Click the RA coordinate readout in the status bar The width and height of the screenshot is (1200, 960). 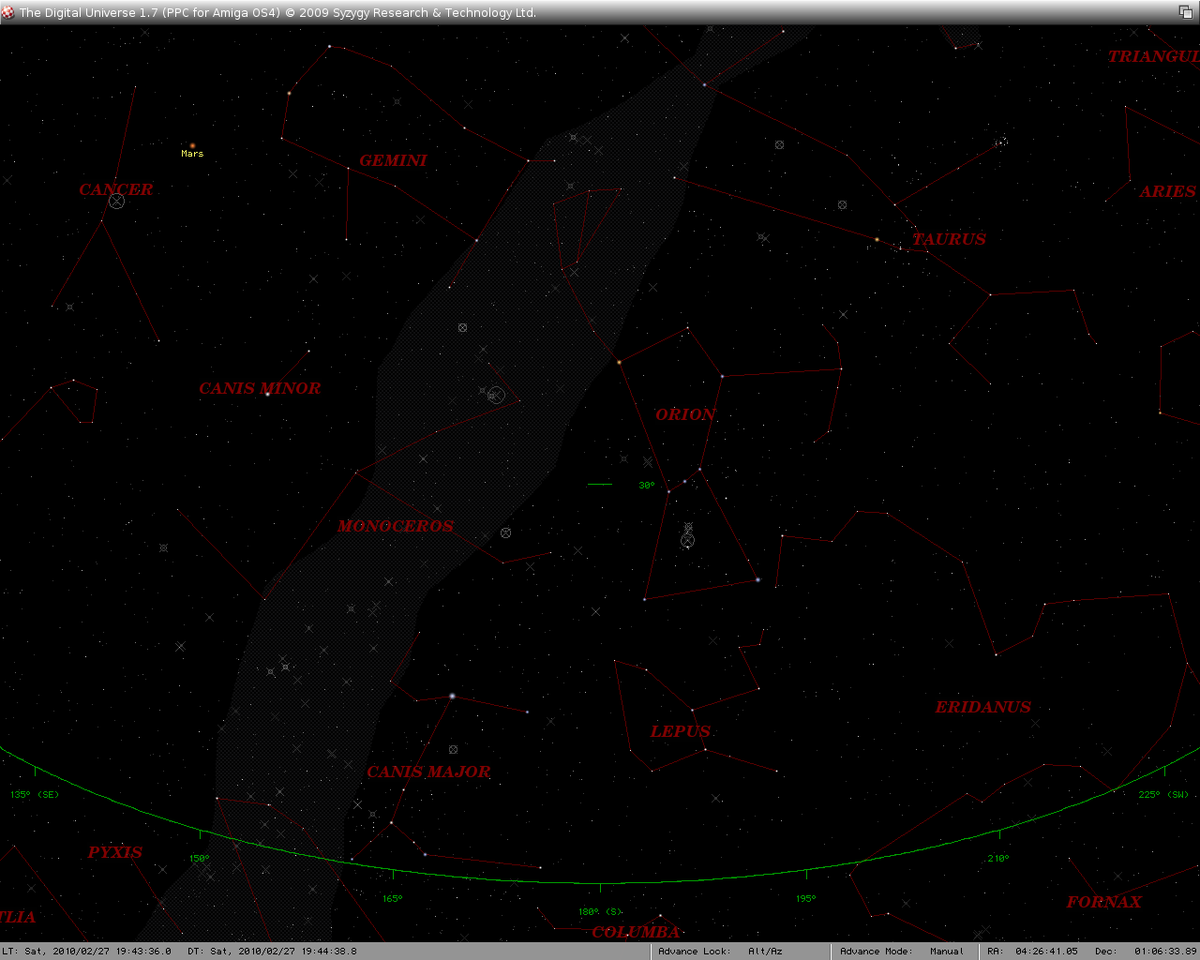pos(1033,951)
